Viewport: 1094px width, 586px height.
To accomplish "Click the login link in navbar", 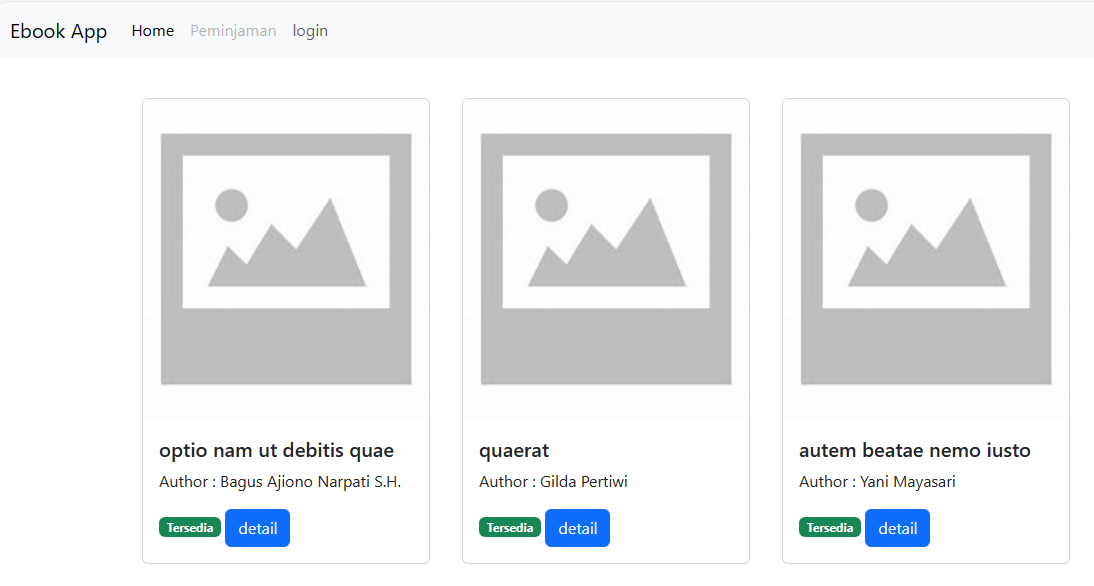I will tap(310, 31).
